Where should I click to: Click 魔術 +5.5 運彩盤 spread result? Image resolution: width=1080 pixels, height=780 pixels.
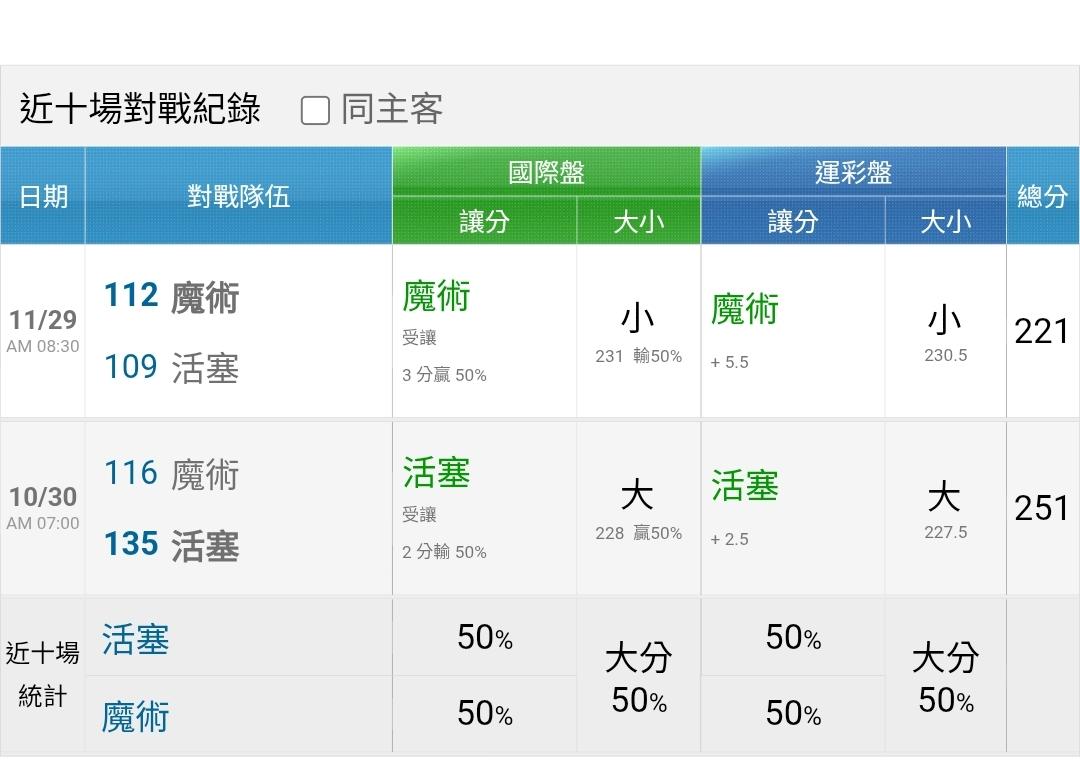point(745,328)
